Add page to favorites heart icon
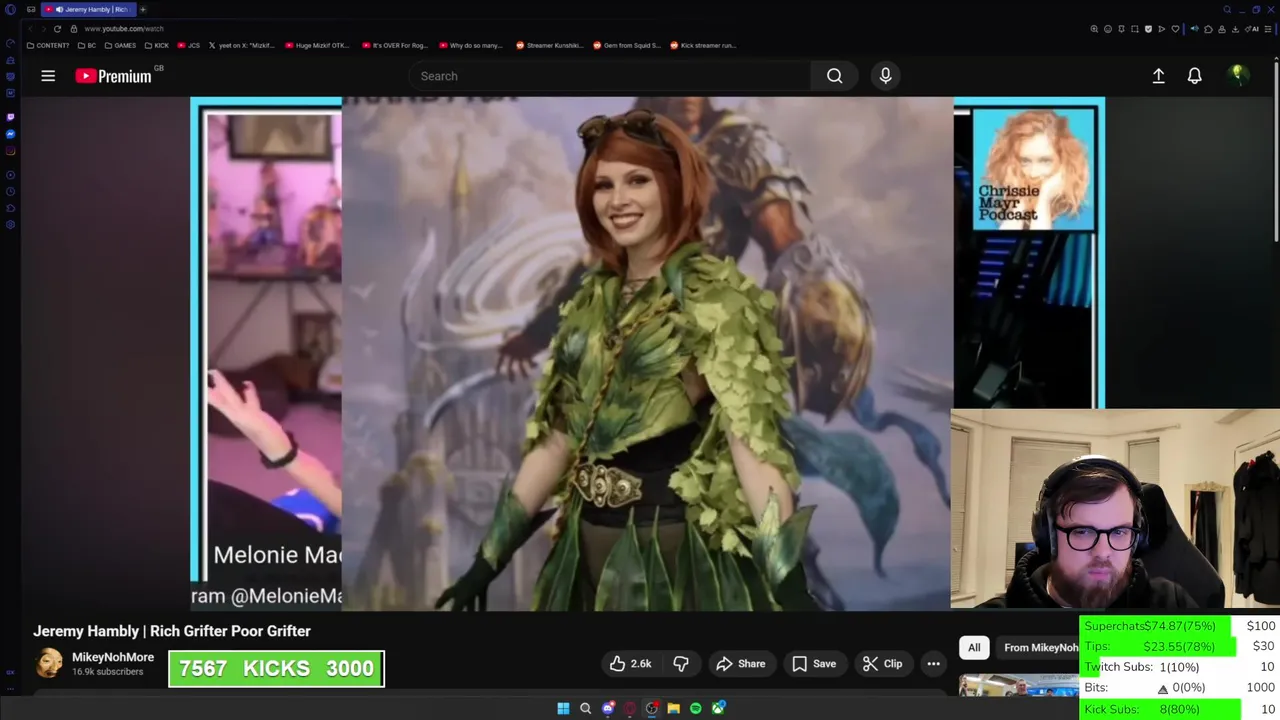 point(1175,29)
